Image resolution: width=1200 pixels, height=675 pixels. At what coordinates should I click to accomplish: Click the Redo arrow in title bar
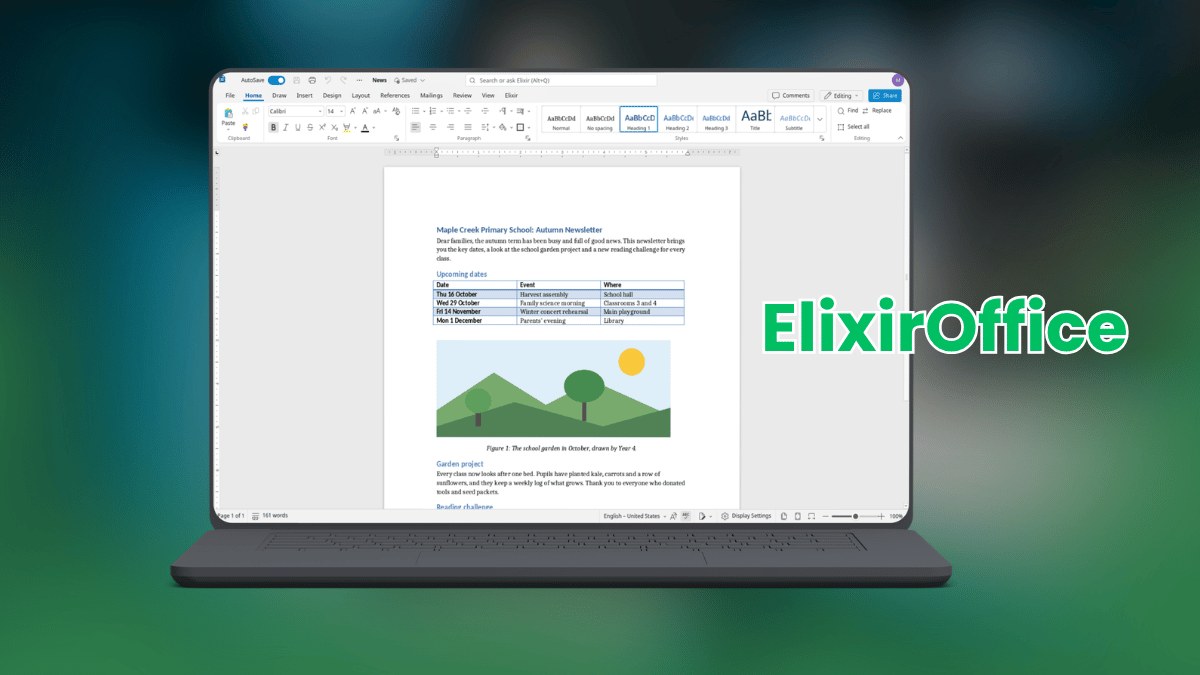click(x=343, y=80)
